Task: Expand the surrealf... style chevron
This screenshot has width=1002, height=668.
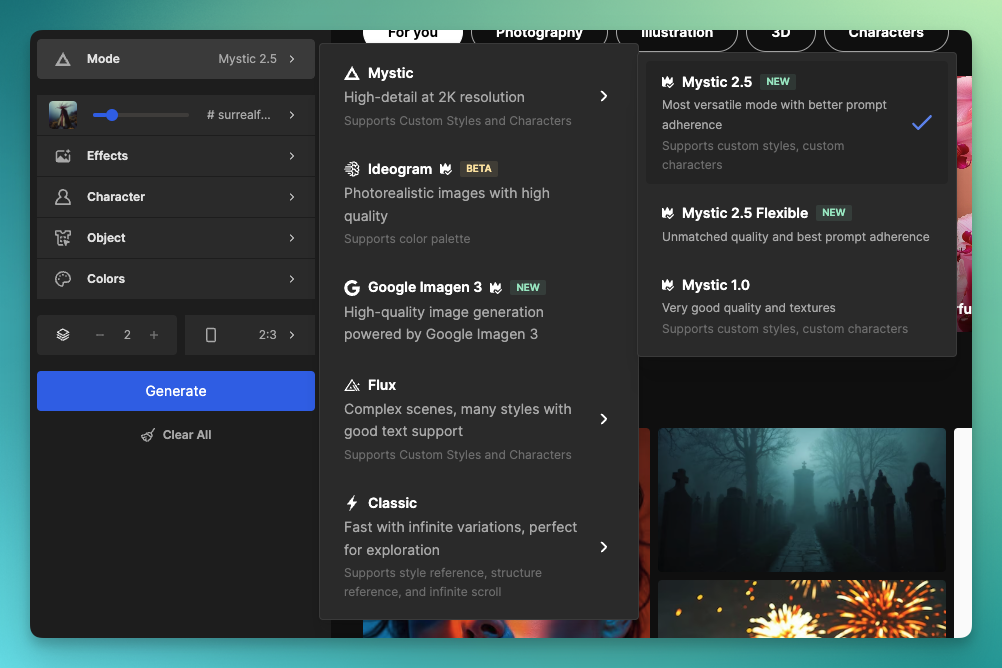Action: pyautogui.click(x=292, y=115)
